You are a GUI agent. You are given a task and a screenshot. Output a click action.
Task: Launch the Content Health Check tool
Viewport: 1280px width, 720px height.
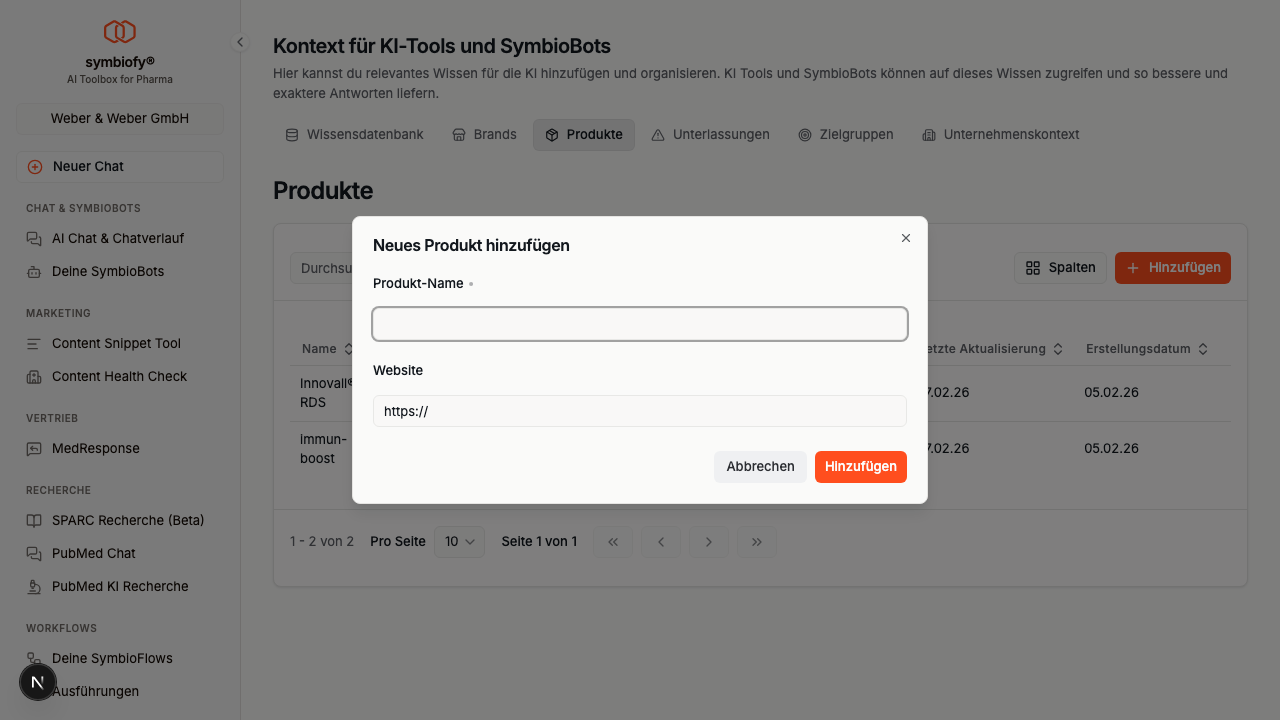pos(120,376)
